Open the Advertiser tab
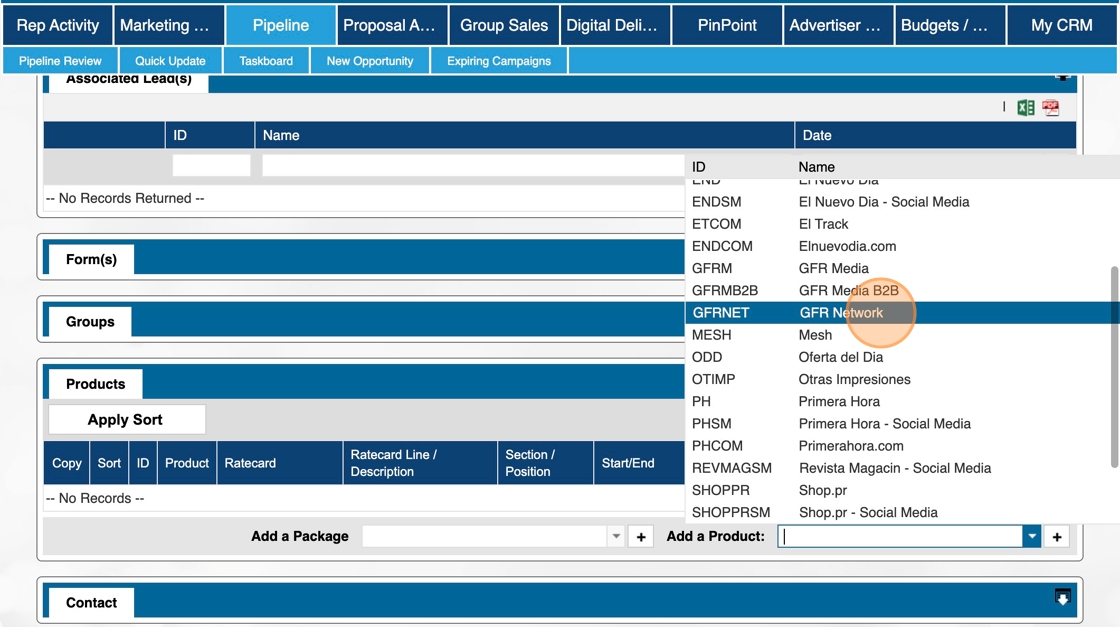 839,25
